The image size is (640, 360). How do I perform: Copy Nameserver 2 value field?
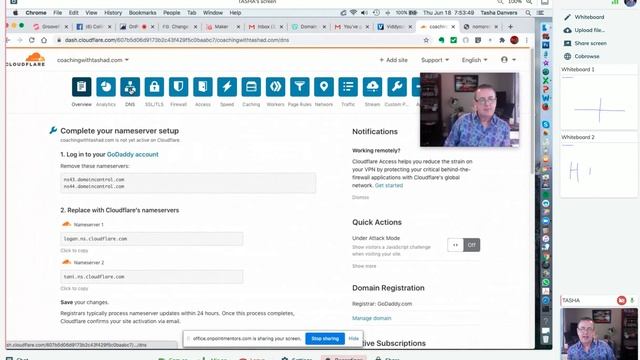coord(151,277)
